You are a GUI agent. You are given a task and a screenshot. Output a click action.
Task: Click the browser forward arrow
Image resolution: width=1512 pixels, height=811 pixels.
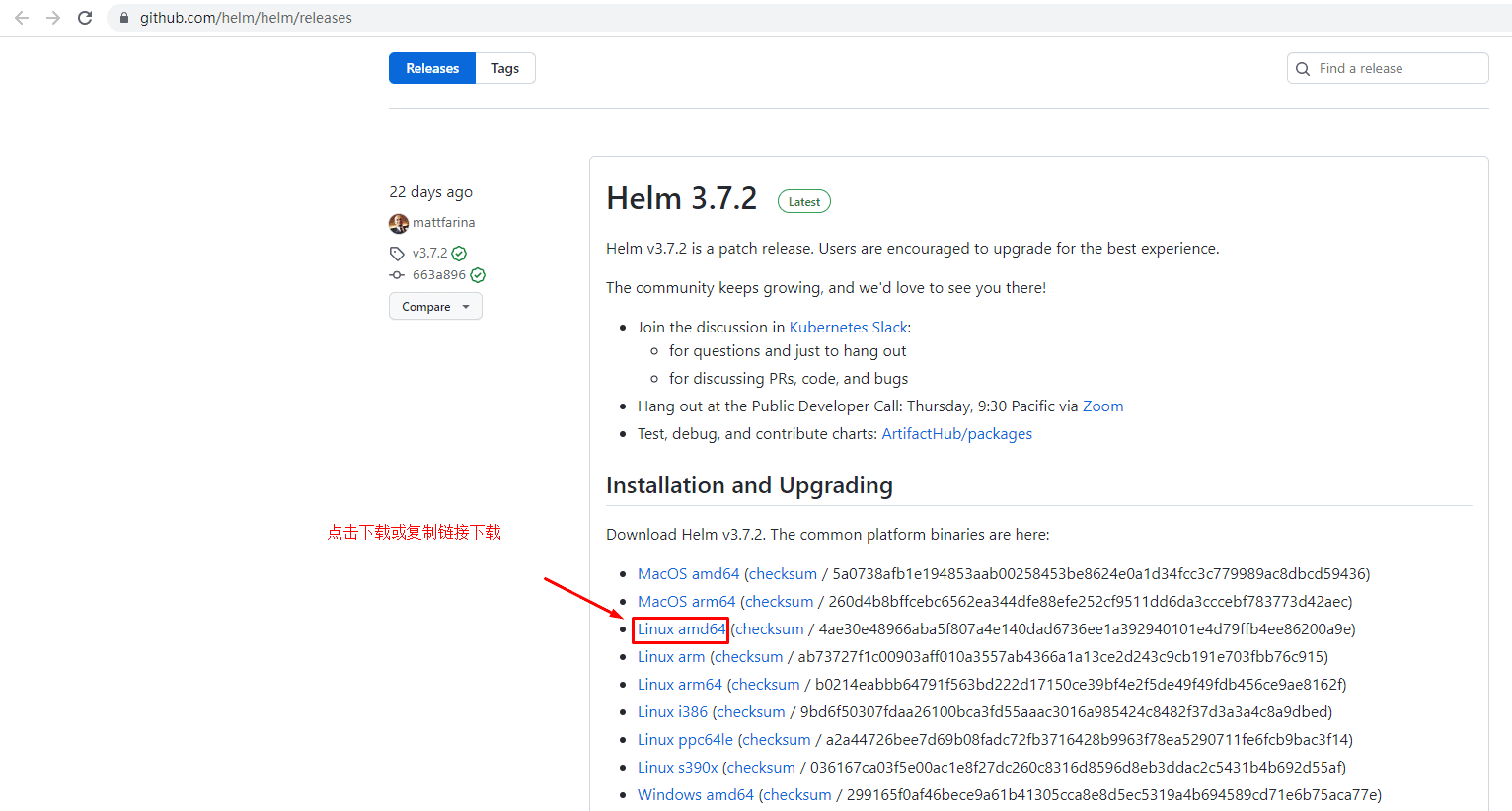[53, 18]
